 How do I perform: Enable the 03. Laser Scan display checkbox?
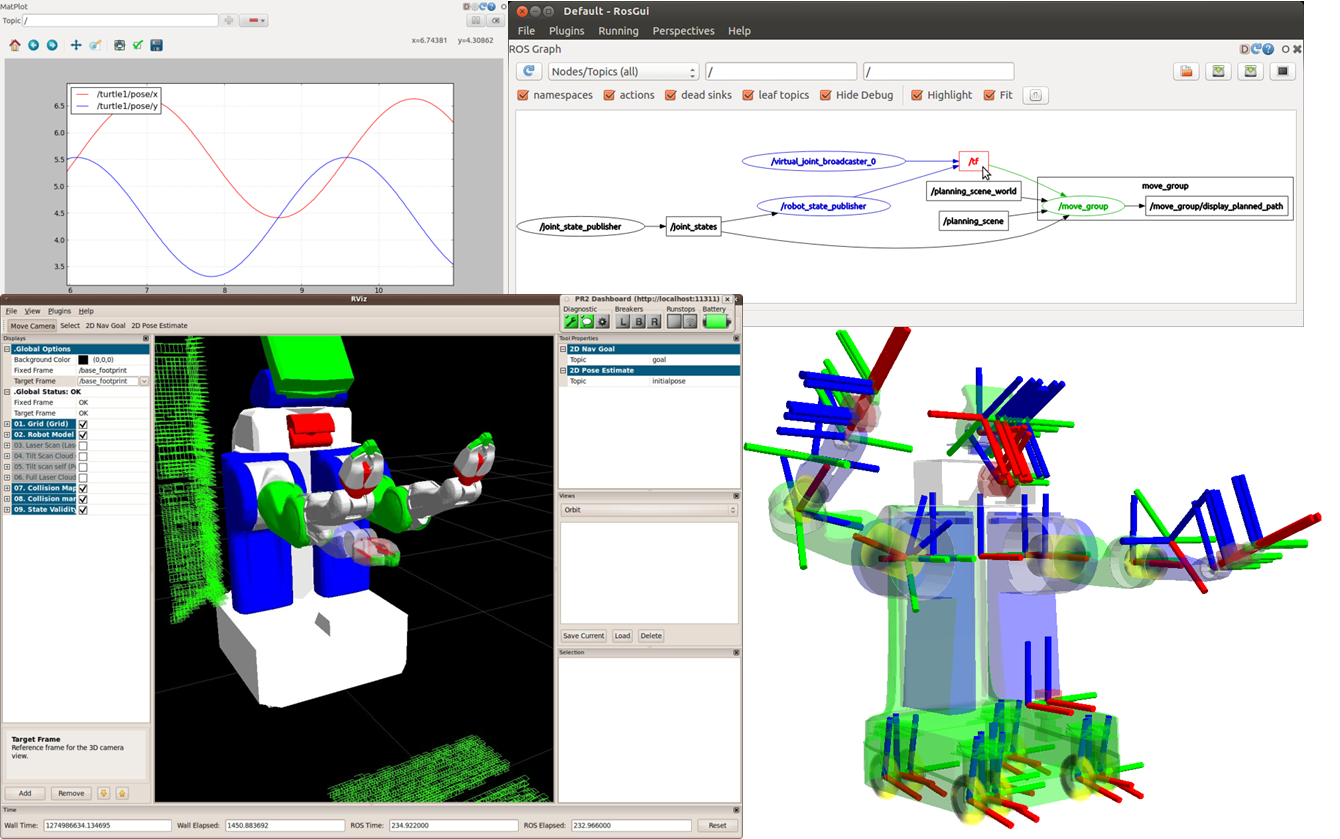tap(83, 445)
